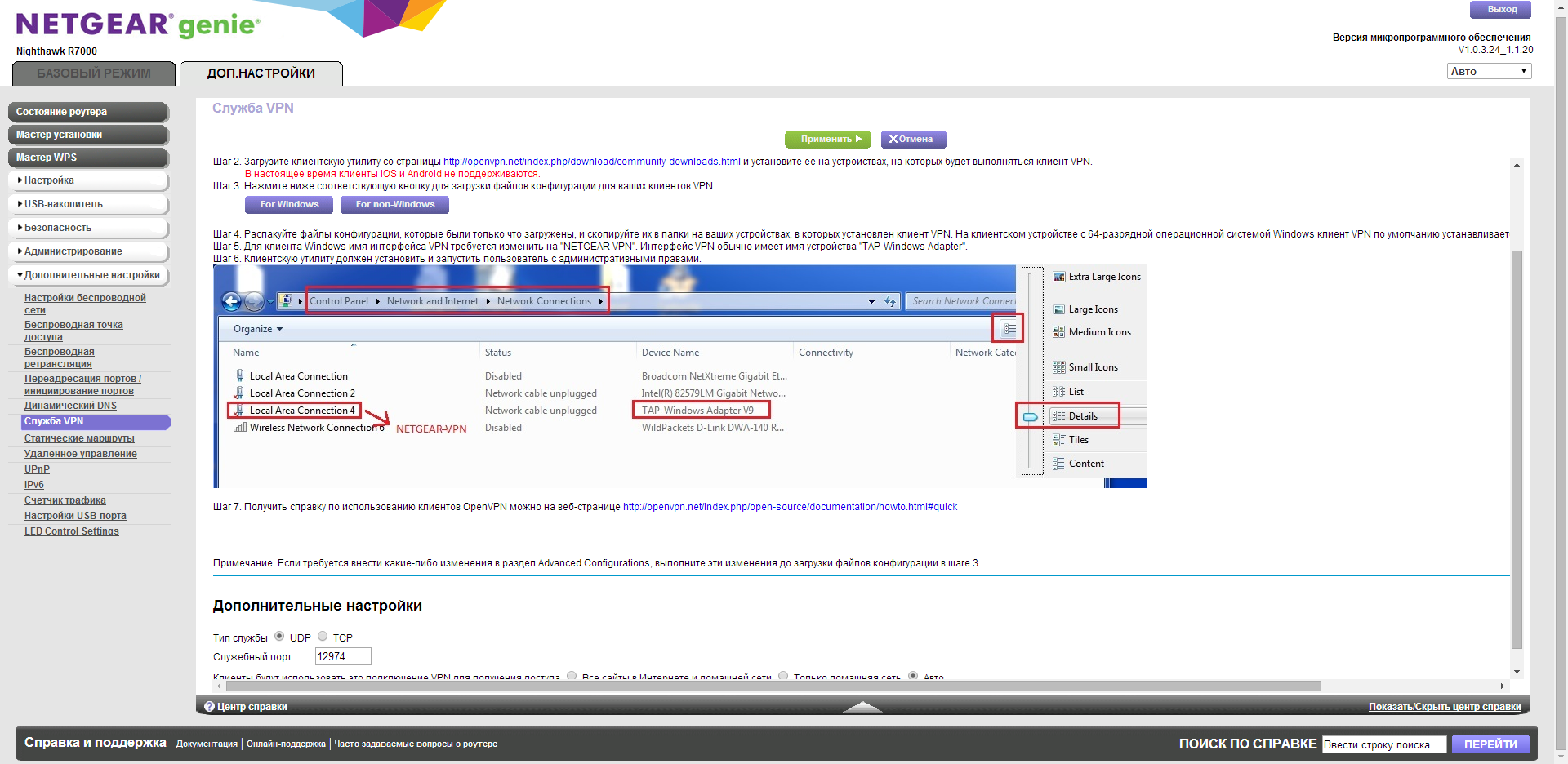Click the Выход logout button
This screenshot has height=764, width=1568.
coord(1501,10)
